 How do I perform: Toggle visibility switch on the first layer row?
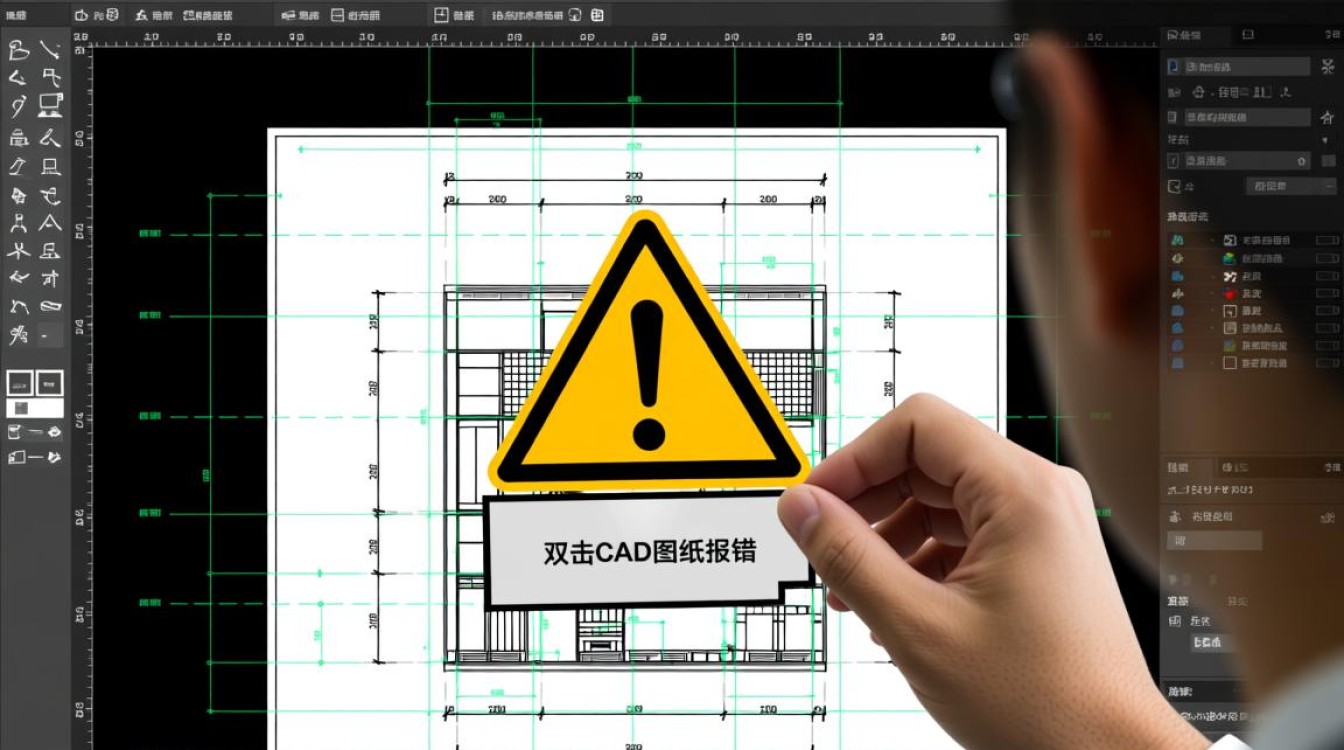[1327, 241]
